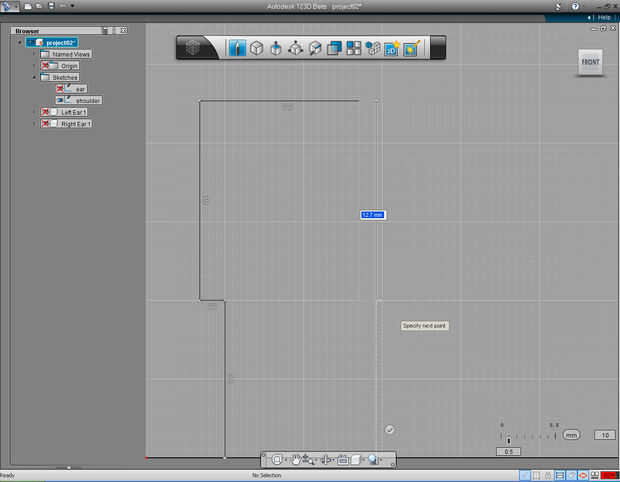Click the grid scale slider track
Screen dimensions: 620x482
pos(528,436)
